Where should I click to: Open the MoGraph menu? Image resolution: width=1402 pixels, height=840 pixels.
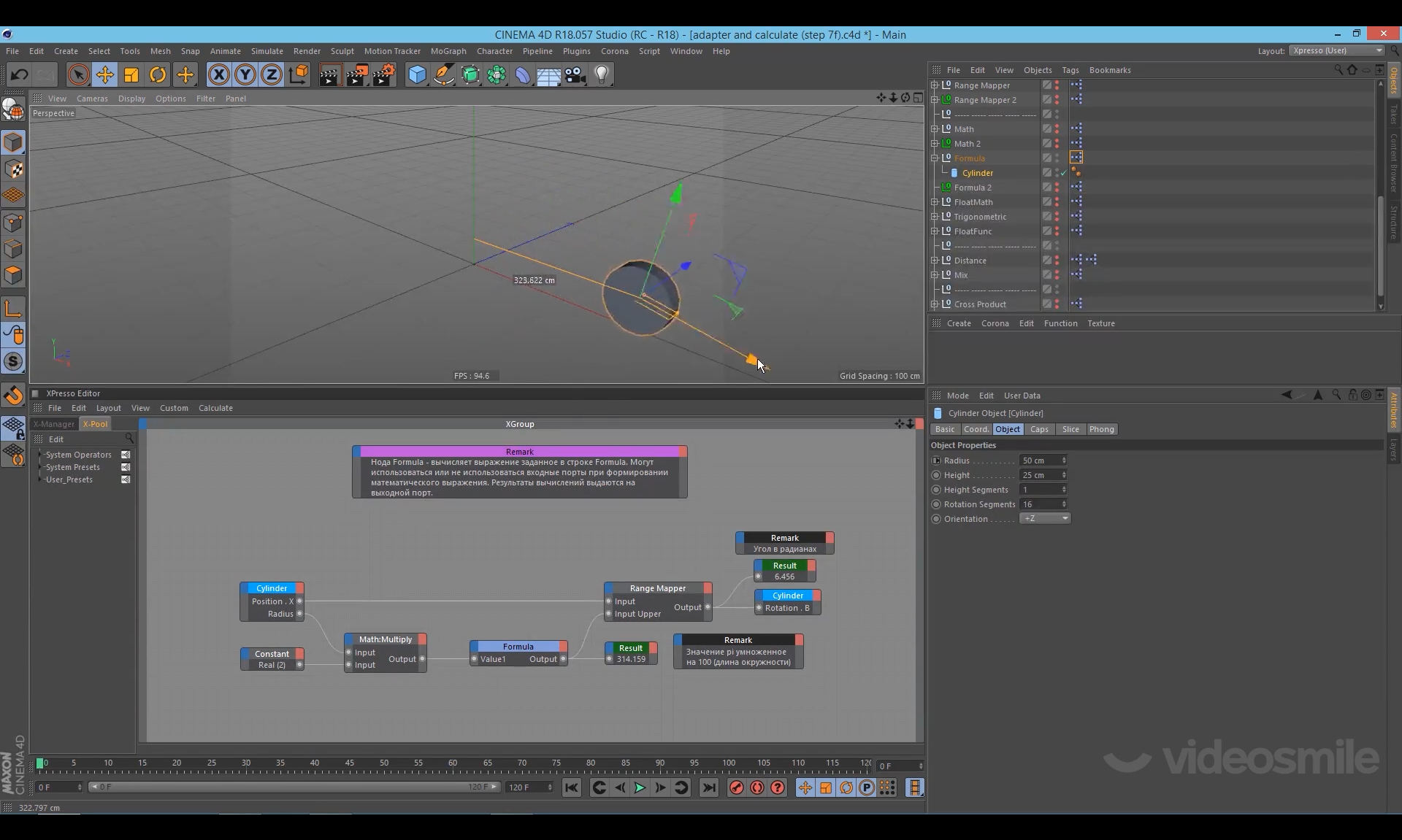(x=448, y=51)
